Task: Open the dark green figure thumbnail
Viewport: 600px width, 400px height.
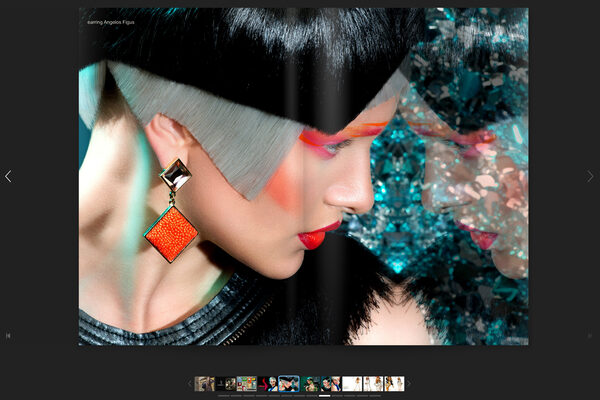Action: (310, 384)
